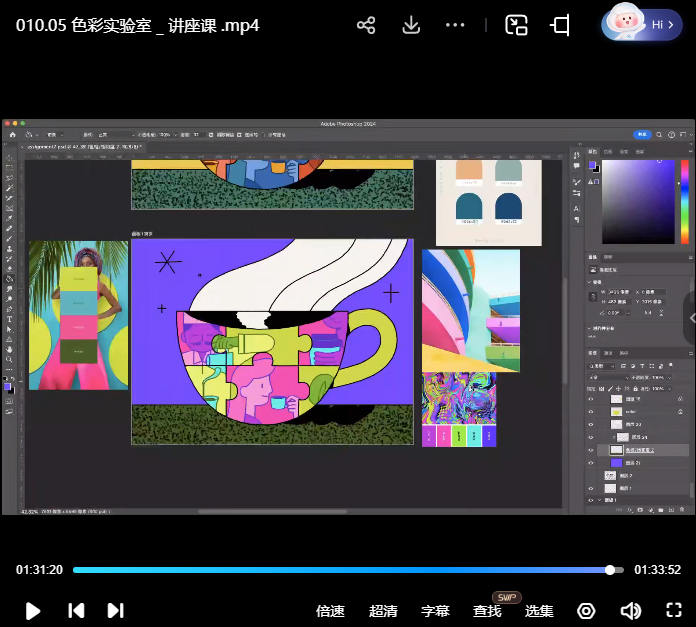The width and height of the screenshot is (696, 627).
Task: Click Photoshop's Home icon
Action: [13, 134]
